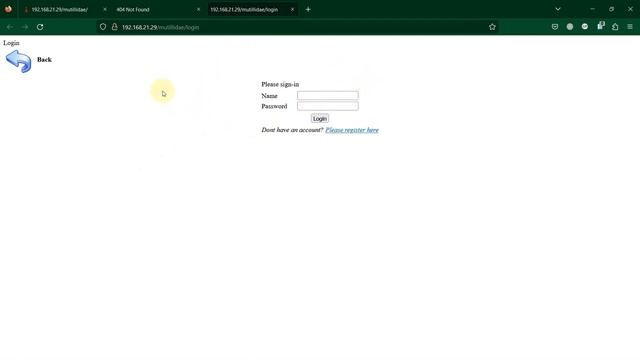
Task: Click the Firefox icon in the tab bar
Action: pos(8,9)
